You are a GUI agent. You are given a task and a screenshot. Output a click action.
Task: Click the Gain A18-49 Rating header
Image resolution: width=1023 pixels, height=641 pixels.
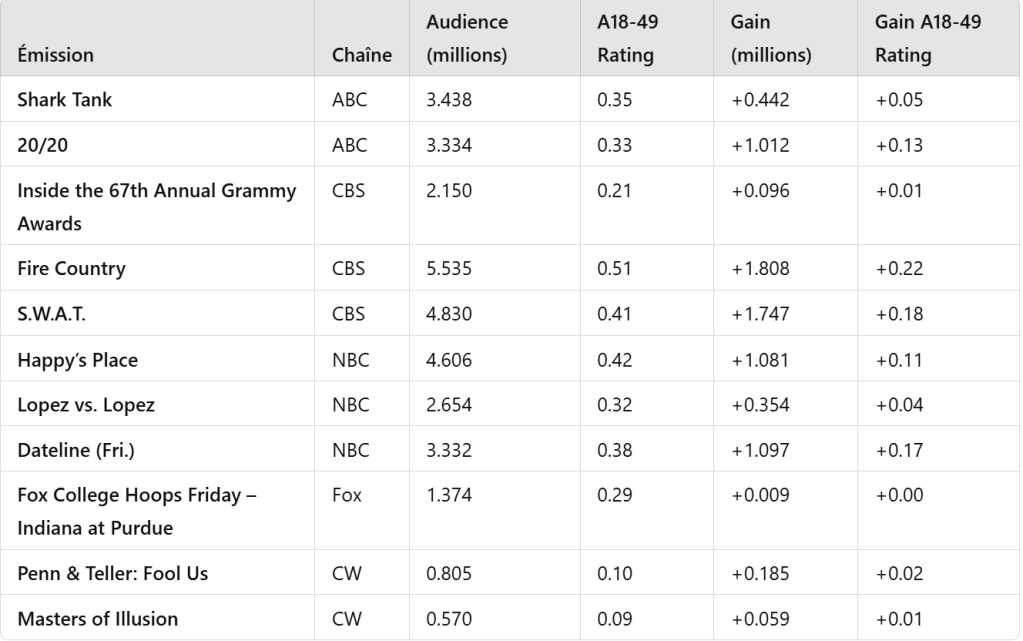[x=928, y=38]
